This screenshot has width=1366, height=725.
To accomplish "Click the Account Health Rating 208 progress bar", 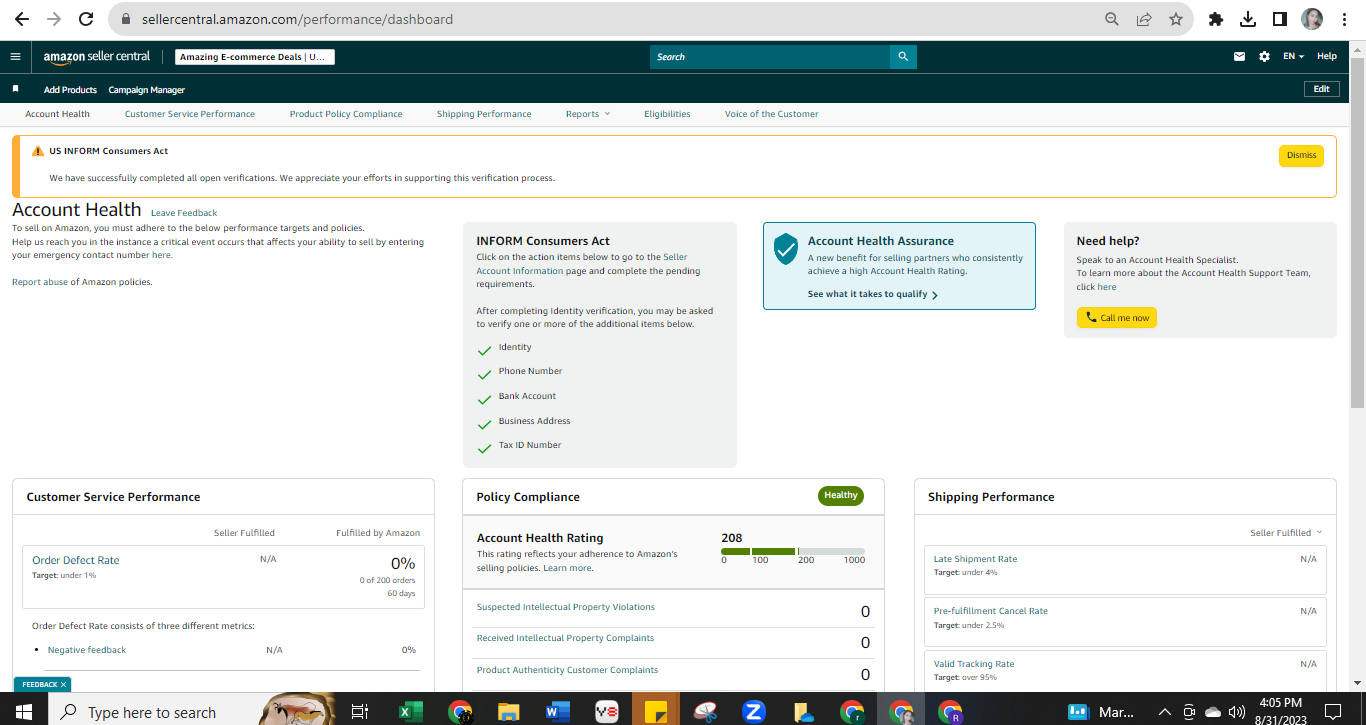I will pyautogui.click(x=793, y=551).
